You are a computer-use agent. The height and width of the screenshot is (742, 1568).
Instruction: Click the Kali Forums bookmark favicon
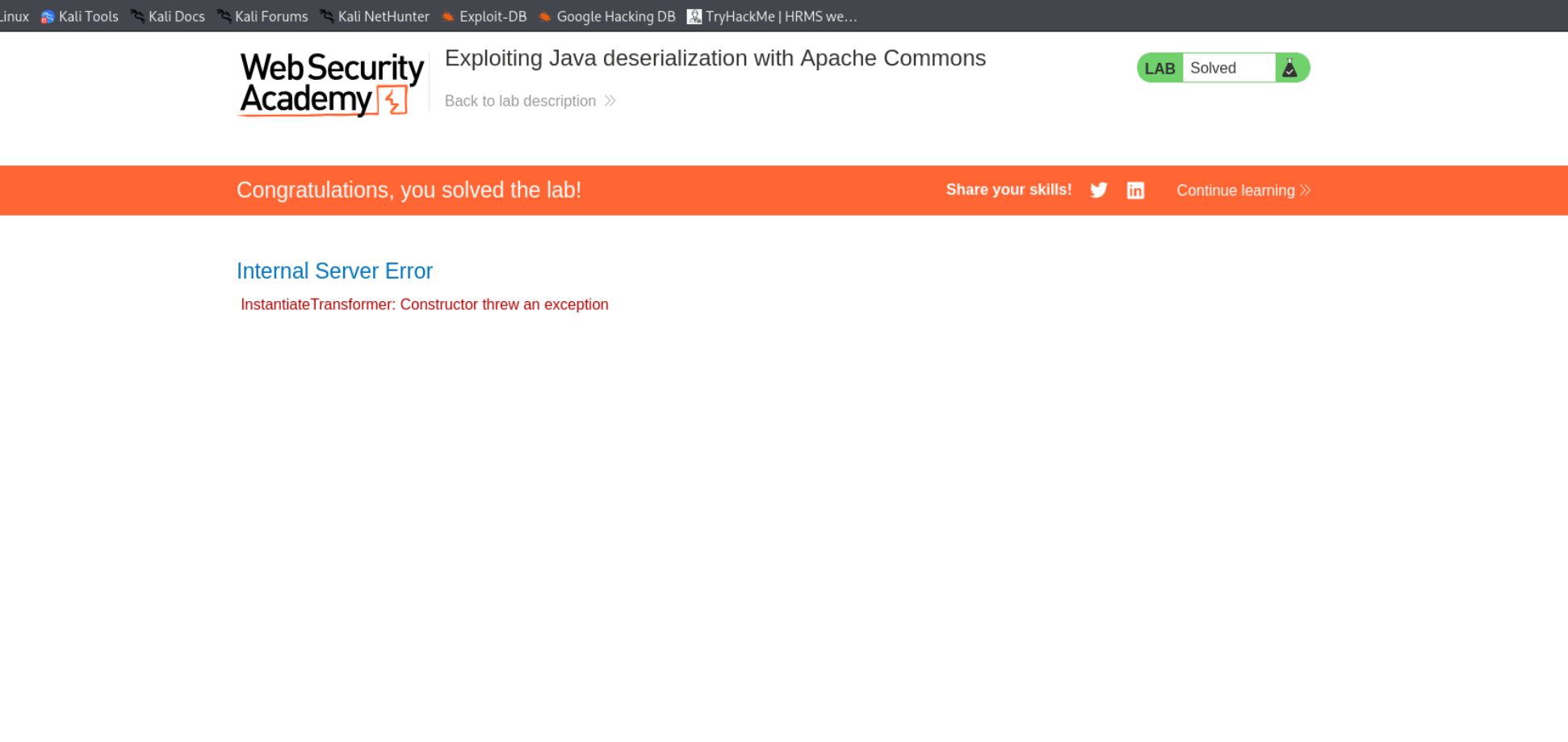(224, 17)
